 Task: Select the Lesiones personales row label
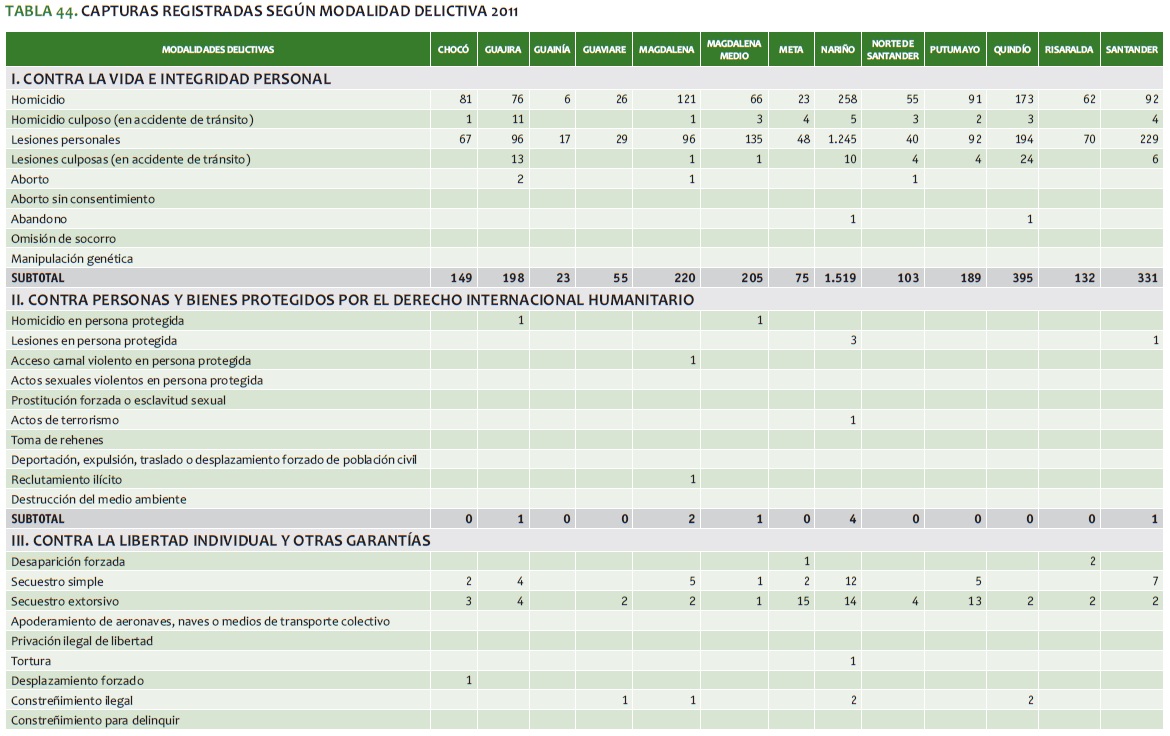pos(65,140)
